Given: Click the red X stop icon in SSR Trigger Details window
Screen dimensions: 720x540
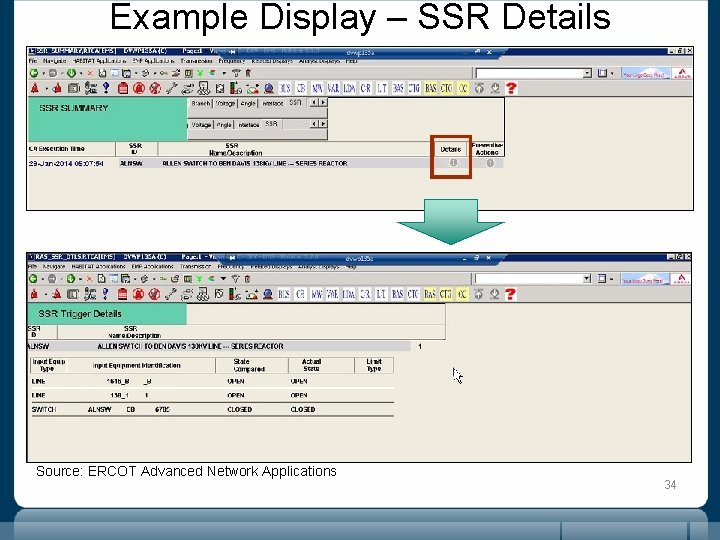Looking at the screenshot, I should [x=89, y=279].
